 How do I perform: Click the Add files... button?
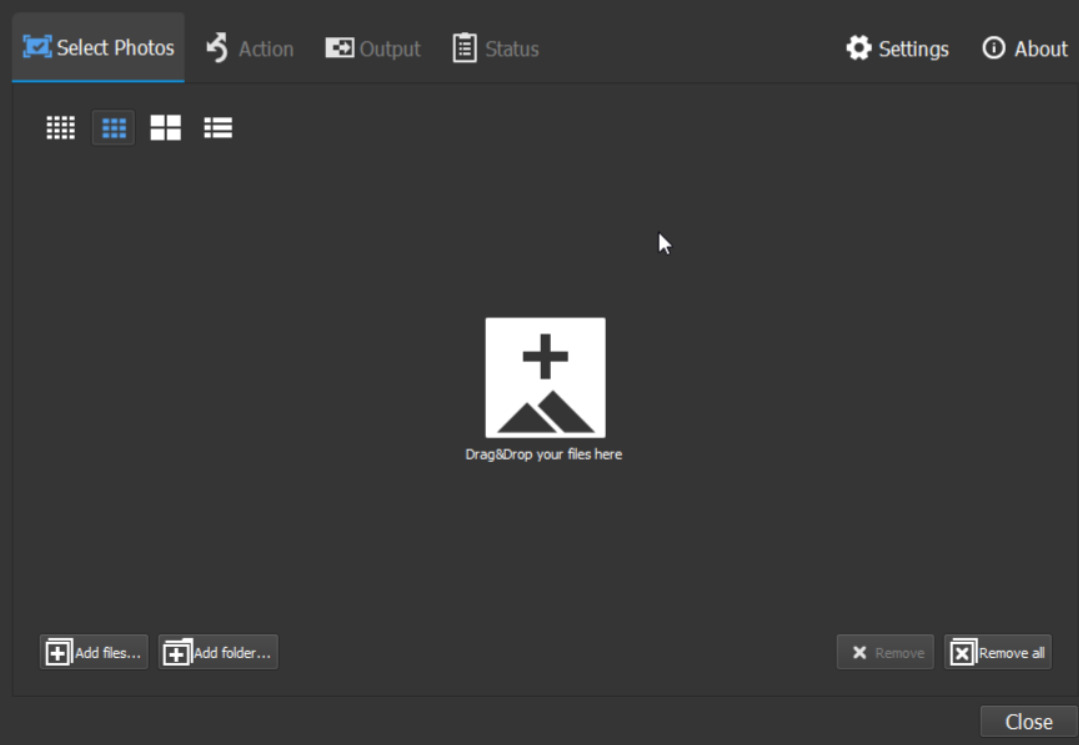[x=94, y=652]
